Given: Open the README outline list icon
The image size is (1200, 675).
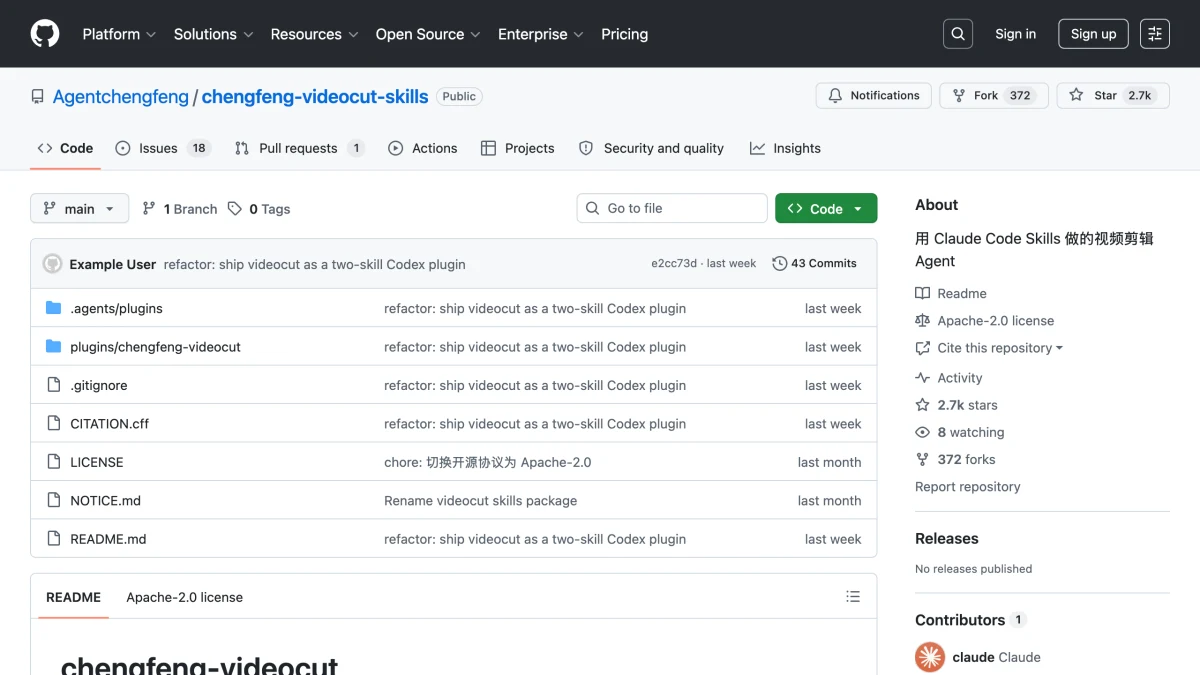Looking at the screenshot, I should coord(853,597).
